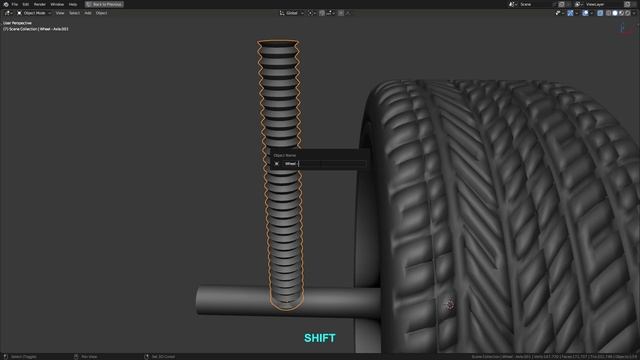This screenshot has height=360, width=640.
Task: Click the scene statistics in status bar
Action: (x=554, y=357)
